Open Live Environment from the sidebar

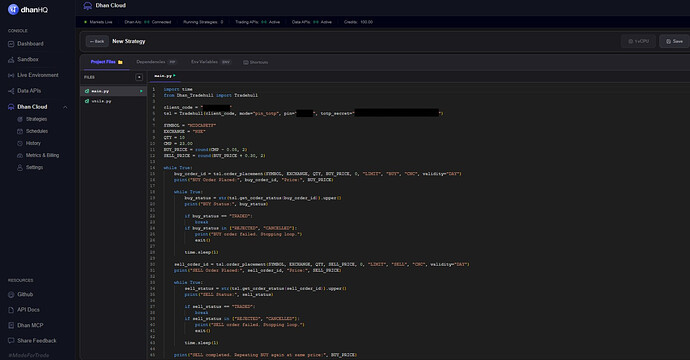click(11, 75)
